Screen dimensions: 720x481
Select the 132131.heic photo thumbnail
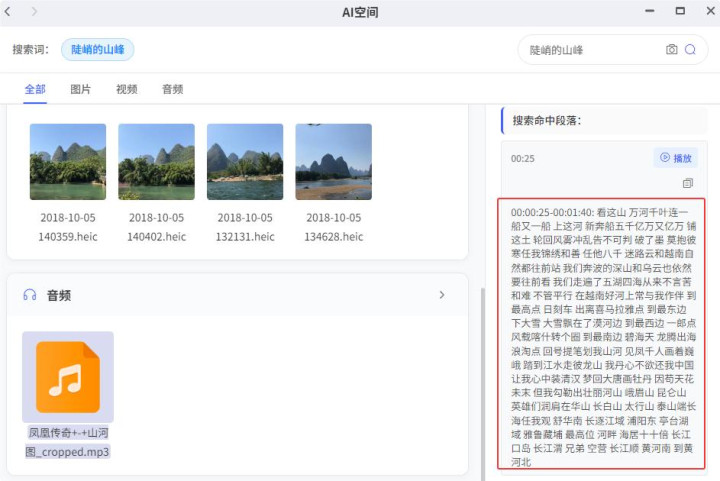click(x=245, y=162)
